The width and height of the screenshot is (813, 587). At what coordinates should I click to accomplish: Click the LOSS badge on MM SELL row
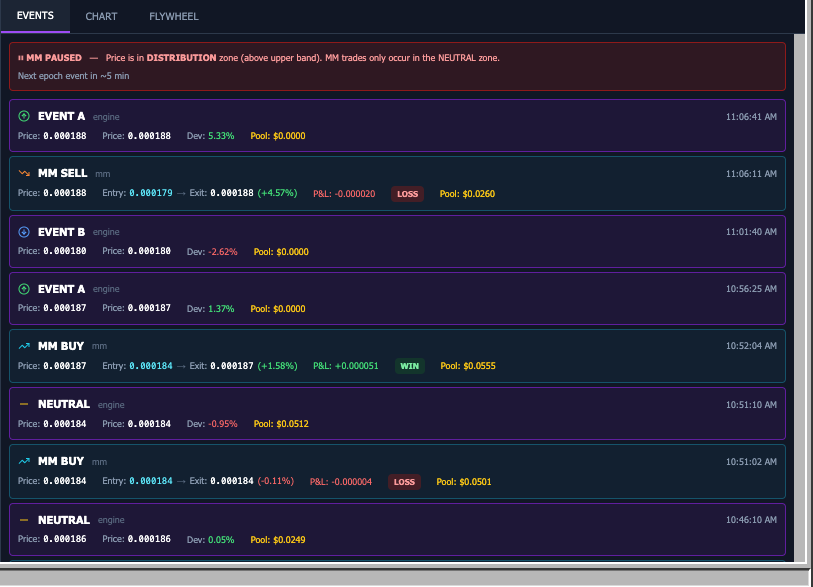pos(408,194)
